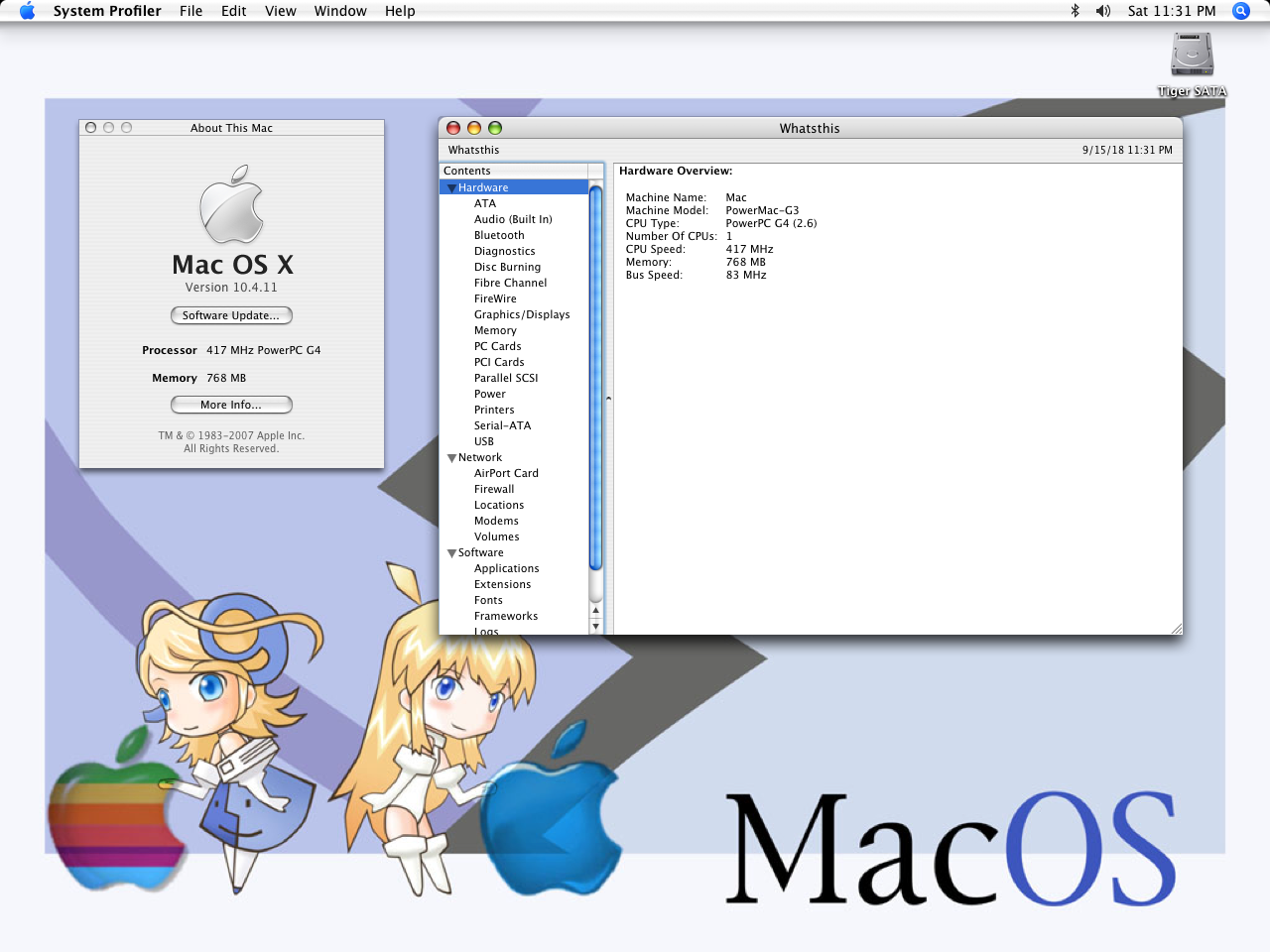Click the Apple logo in About This Mac
The width and height of the screenshot is (1270, 952).
coord(232,204)
